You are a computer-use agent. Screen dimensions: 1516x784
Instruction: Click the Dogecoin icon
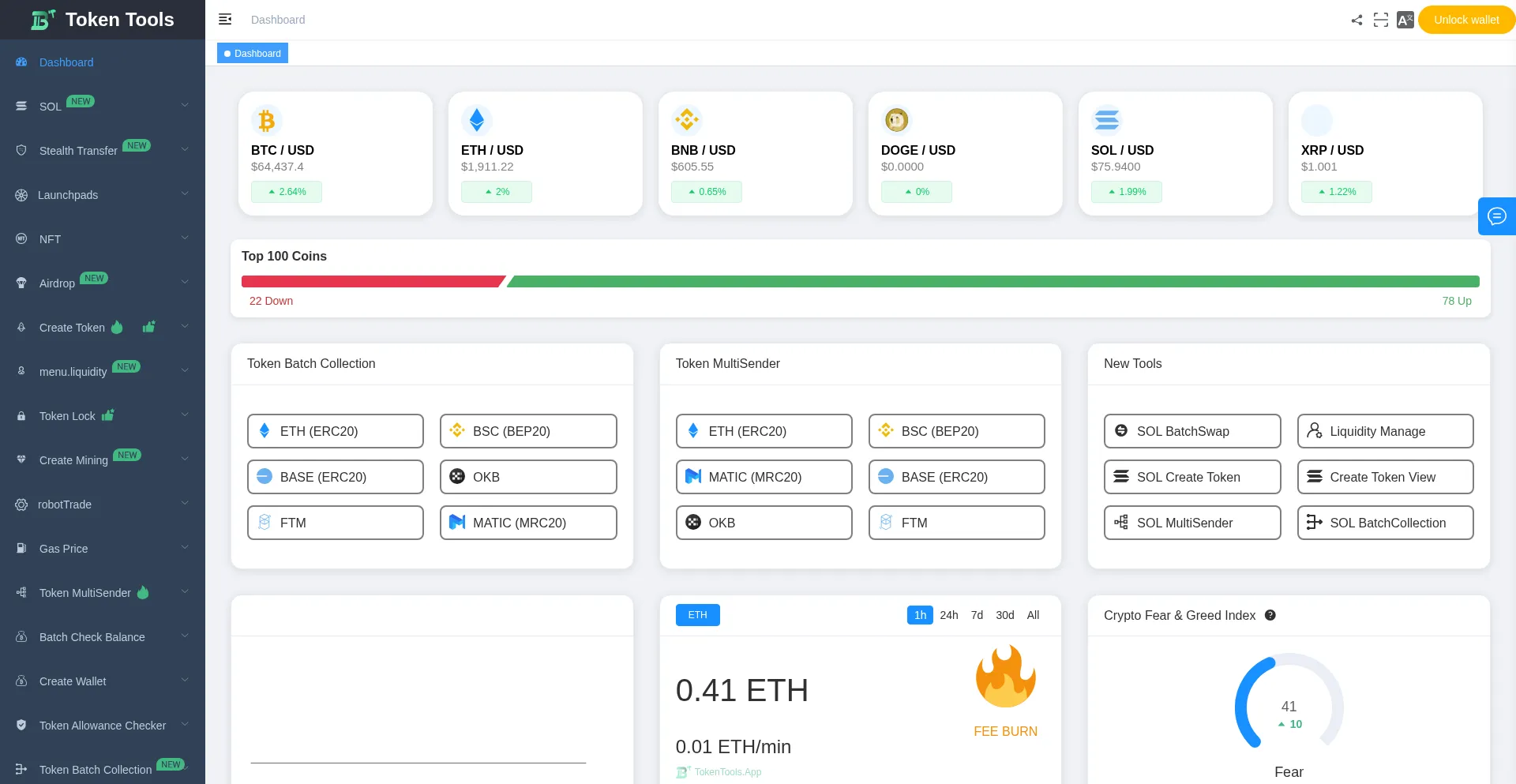[x=897, y=120]
